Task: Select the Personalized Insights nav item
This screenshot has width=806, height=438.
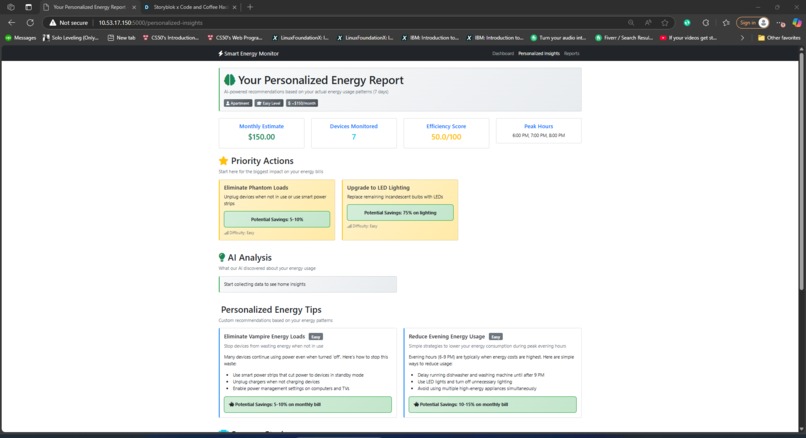Action: coord(539,53)
